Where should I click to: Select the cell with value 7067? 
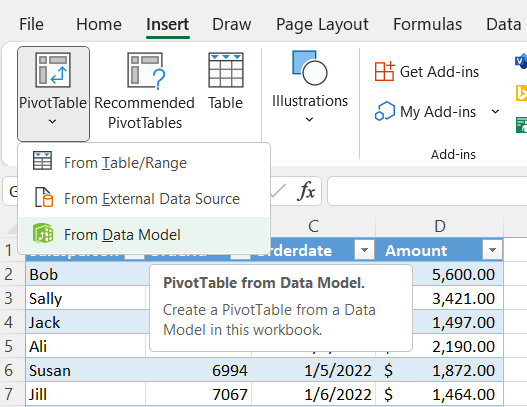click(x=199, y=394)
